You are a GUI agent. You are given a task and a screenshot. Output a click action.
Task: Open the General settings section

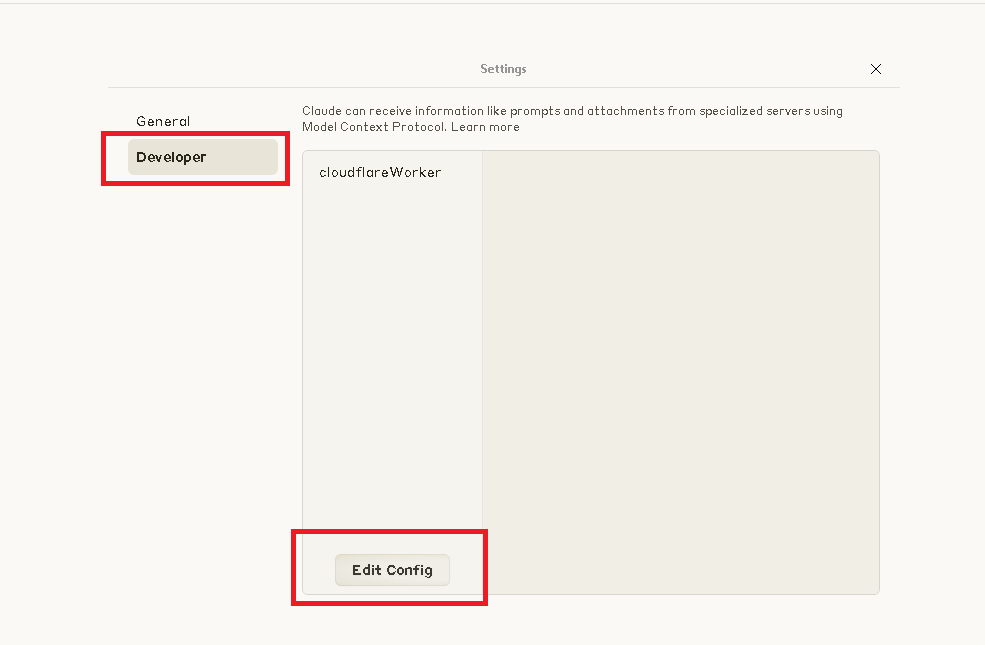pos(163,121)
